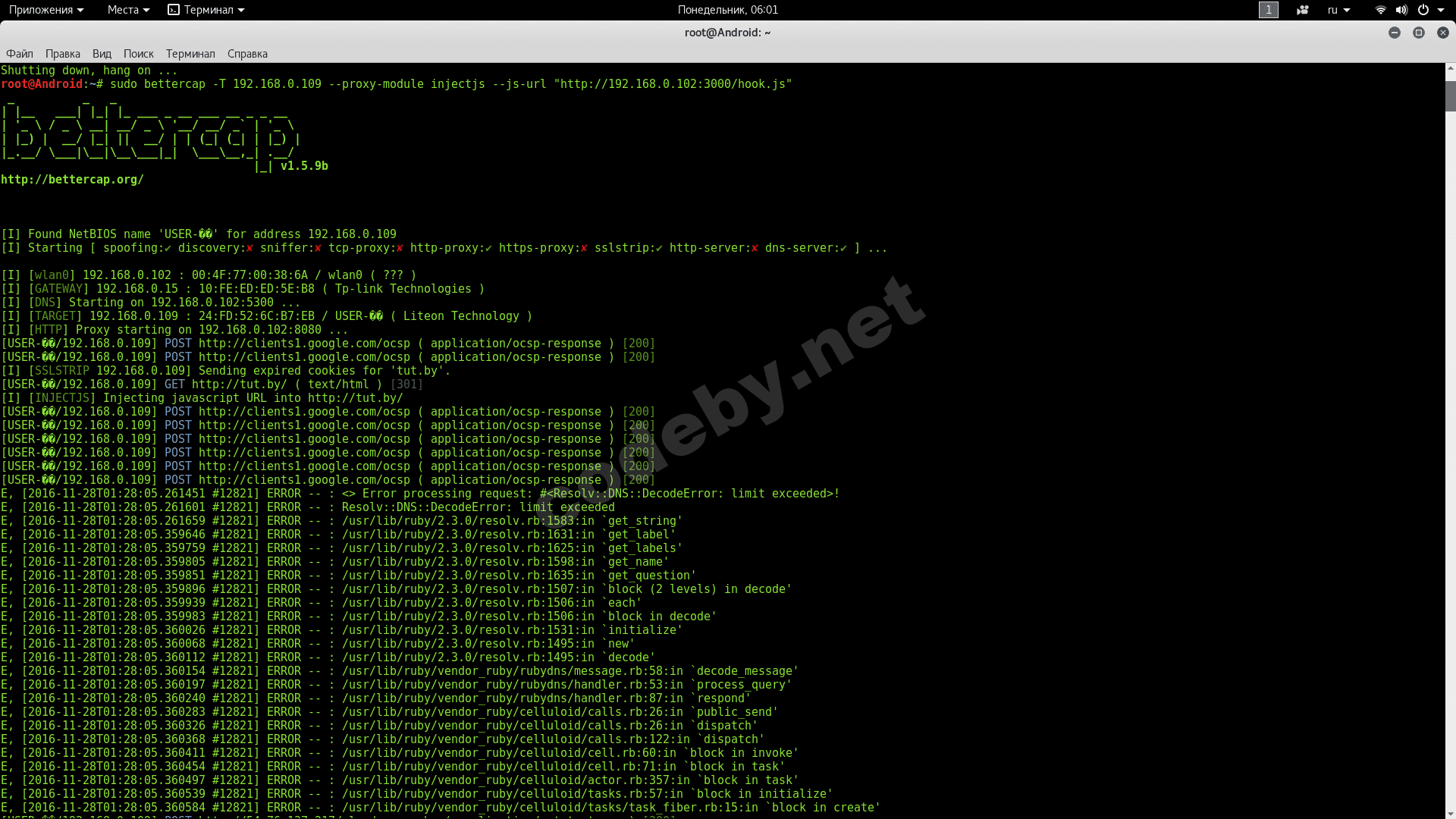Click the terminal vertical scrollbar thumb
1456x819 pixels.
[1450, 96]
